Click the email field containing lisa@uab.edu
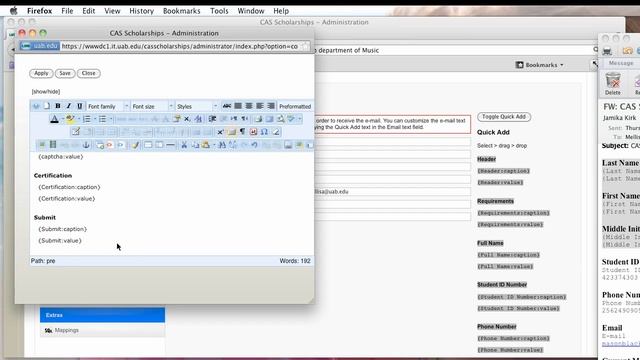The image size is (640, 360). 392,191
